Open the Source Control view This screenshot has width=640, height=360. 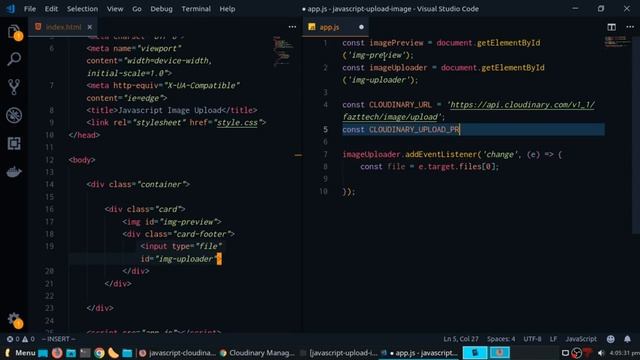(x=14, y=87)
